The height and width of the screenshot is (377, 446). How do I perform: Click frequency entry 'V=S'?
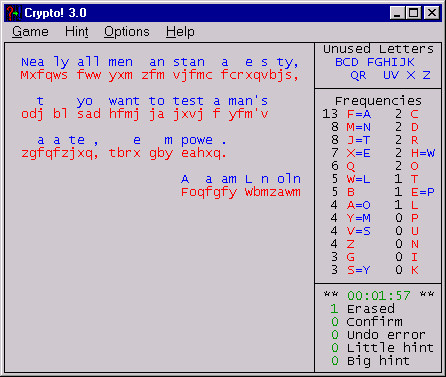click(x=359, y=231)
